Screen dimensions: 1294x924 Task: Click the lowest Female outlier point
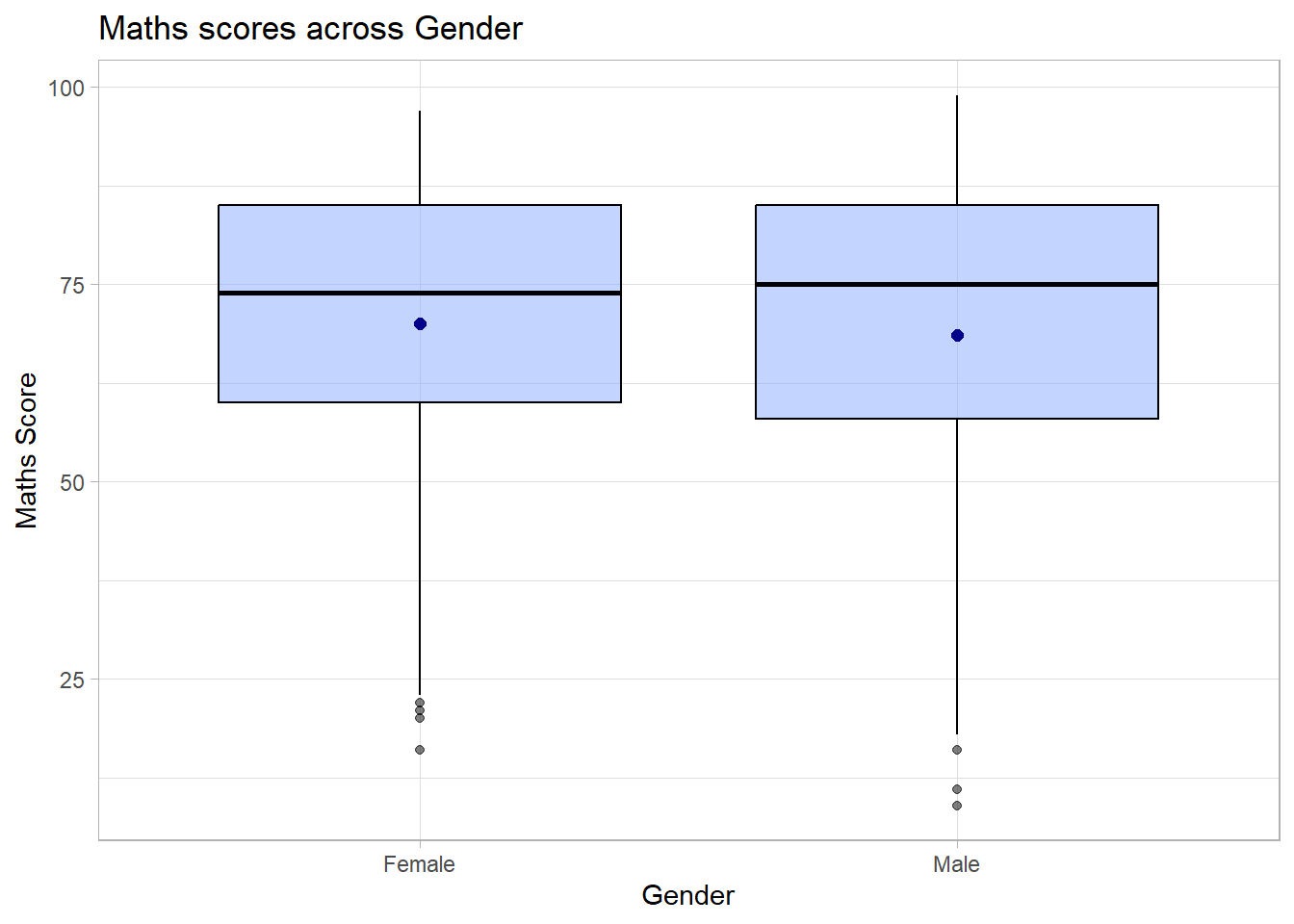pyautogui.click(x=420, y=750)
